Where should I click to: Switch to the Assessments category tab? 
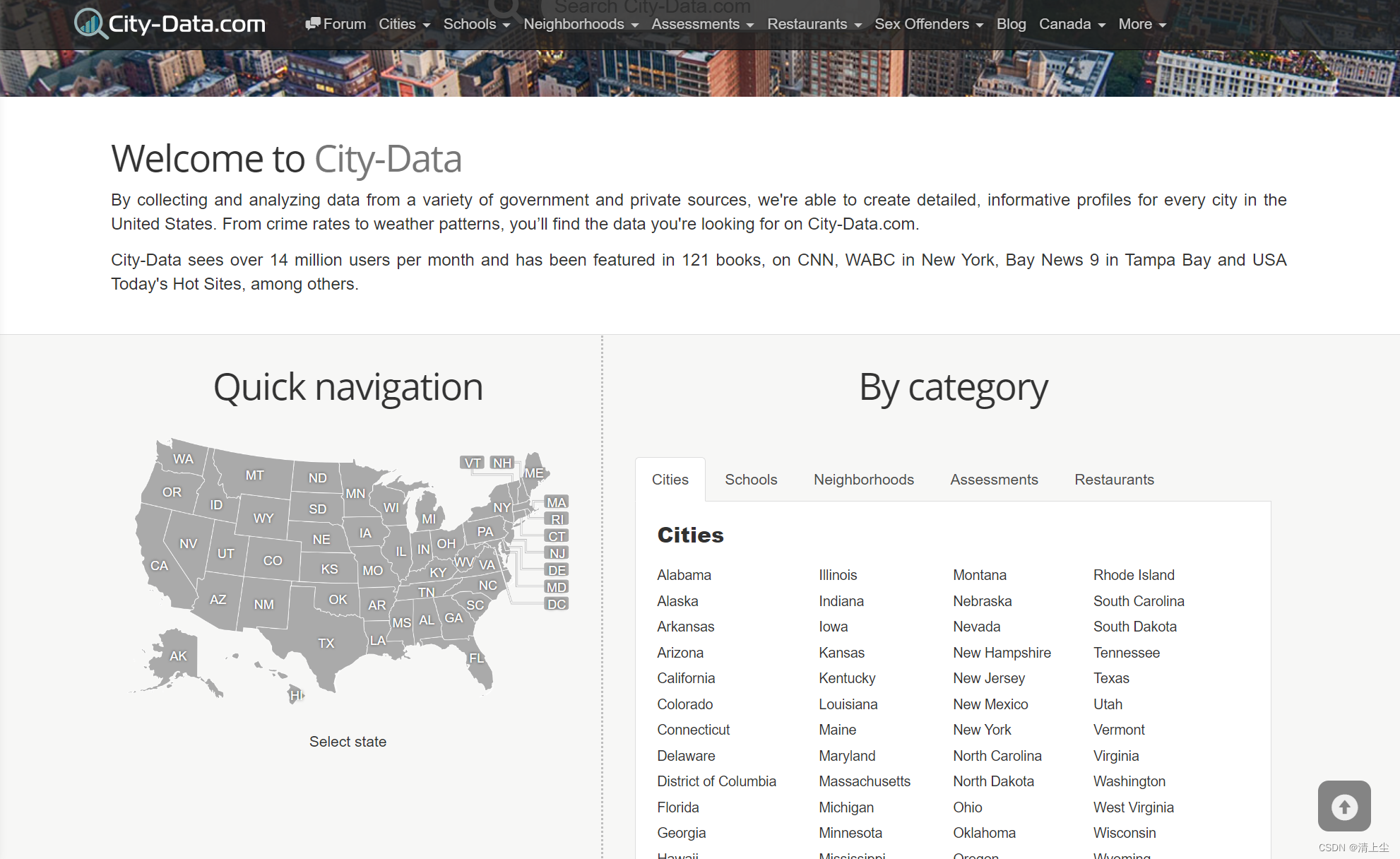(x=994, y=480)
